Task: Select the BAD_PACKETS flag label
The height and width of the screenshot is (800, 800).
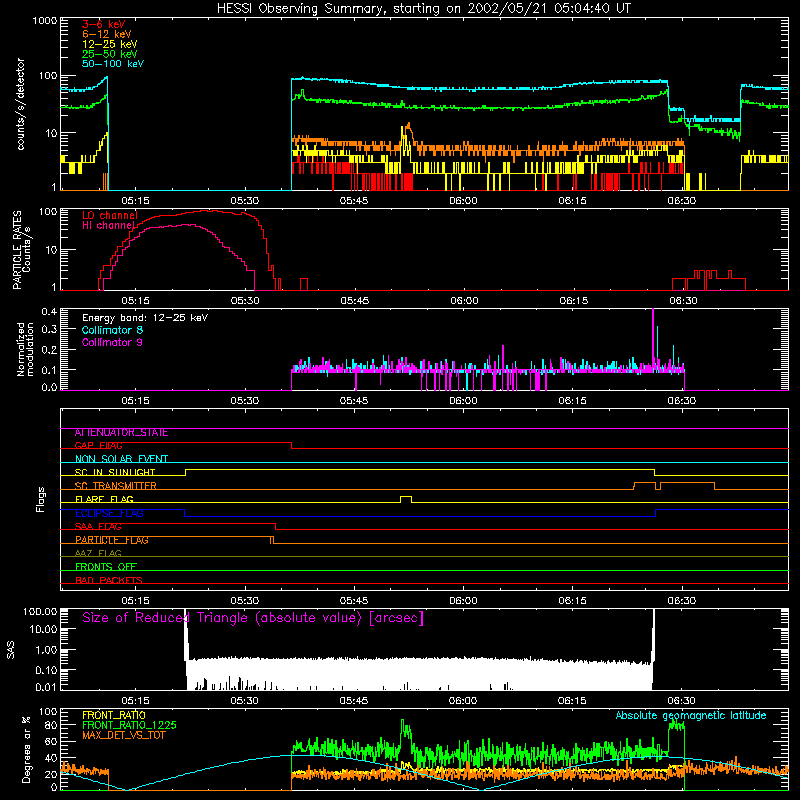Action: tap(109, 580)
